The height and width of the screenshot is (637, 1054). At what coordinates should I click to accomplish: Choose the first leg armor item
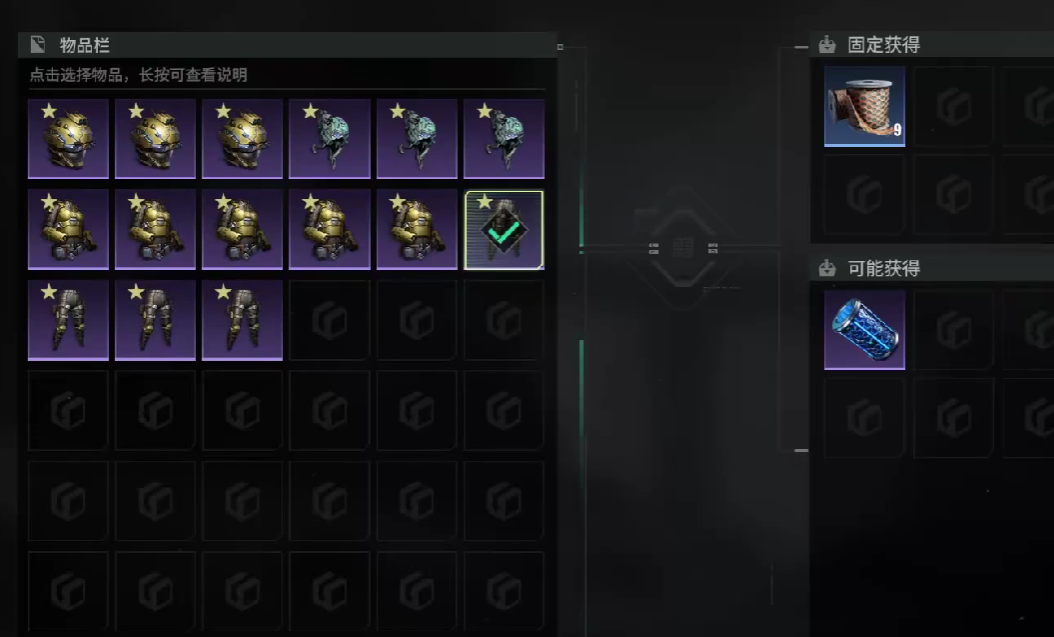click(x=68, y=321)
